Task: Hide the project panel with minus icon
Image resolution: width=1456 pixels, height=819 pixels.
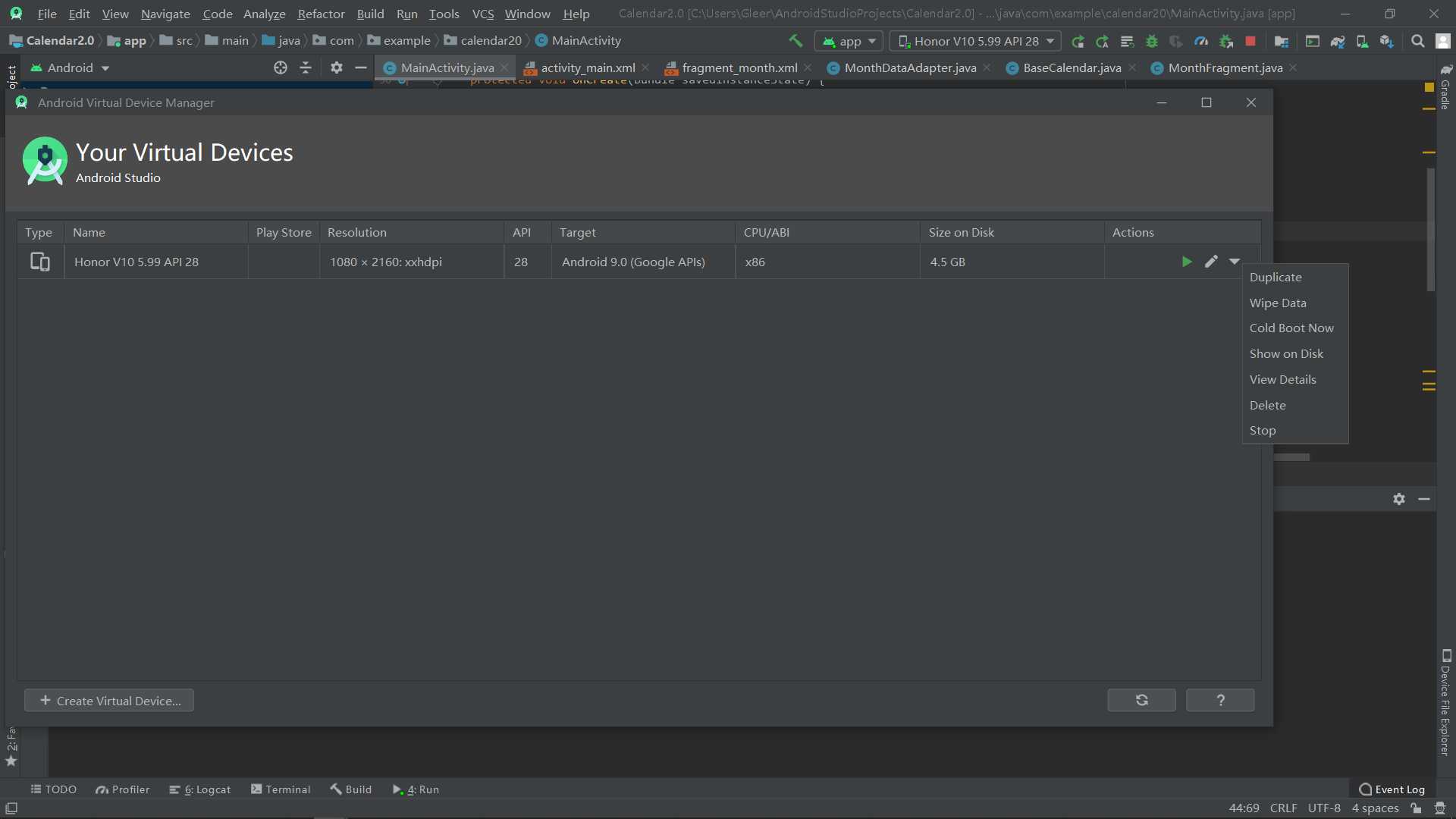Action: [x=361, y=67]
